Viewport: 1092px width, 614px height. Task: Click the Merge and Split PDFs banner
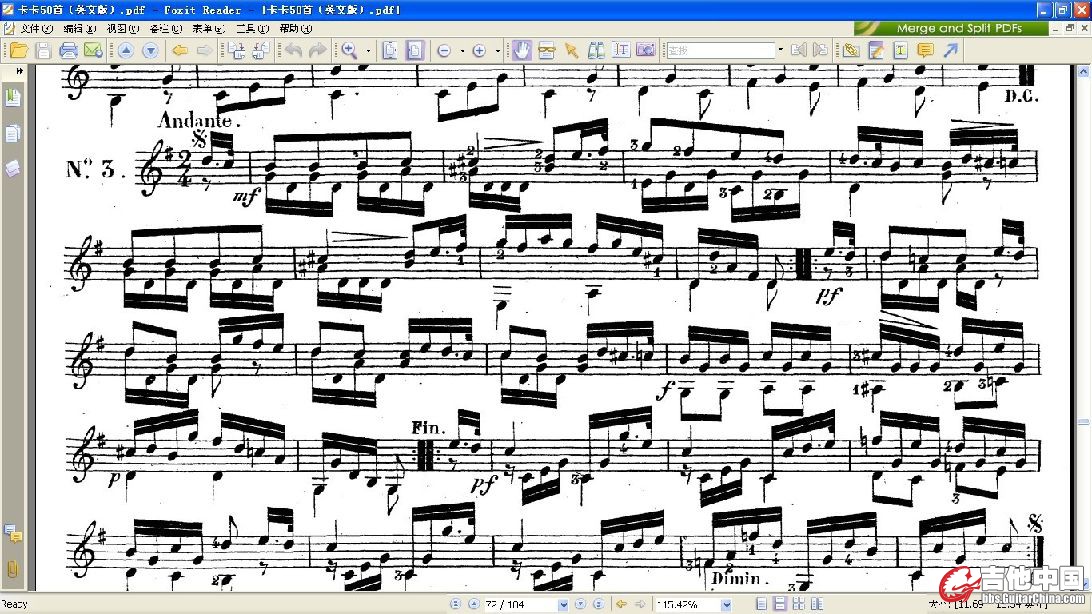click(951, 29)
